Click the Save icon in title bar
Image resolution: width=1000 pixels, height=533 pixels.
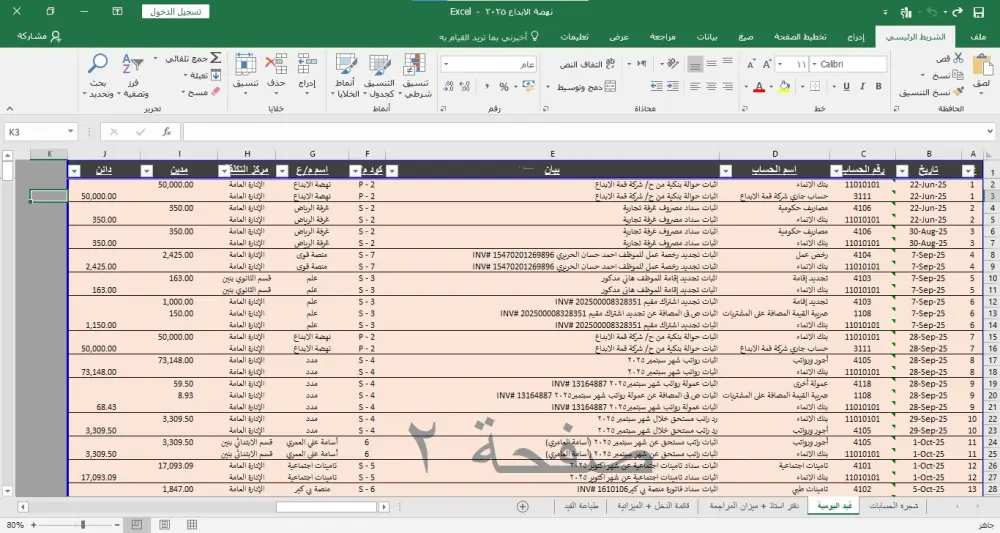(x=978, y=11)
